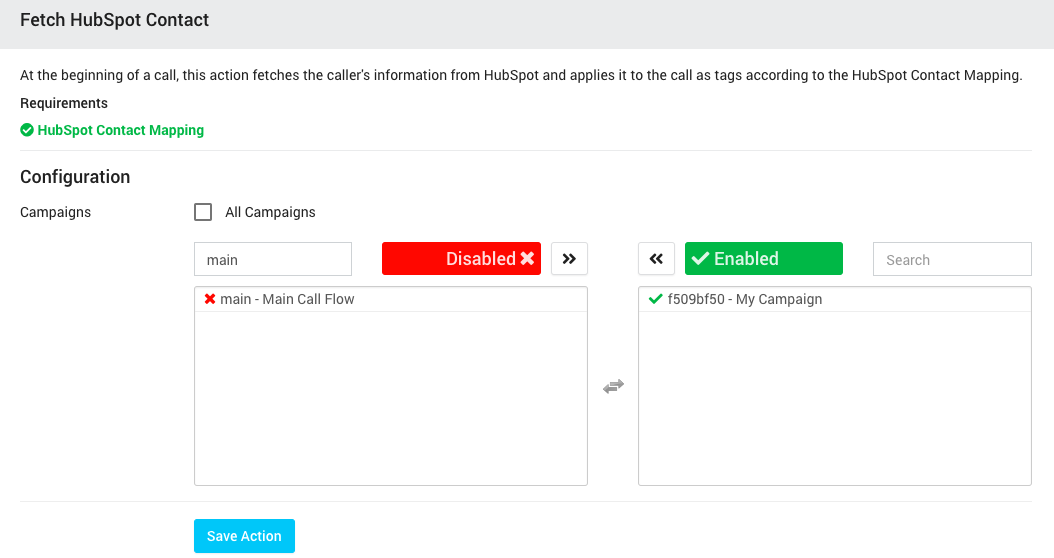Click the green check beside f509bf50
Screen dimensions: 1054x558
pyautogui.click(x=655, y=299)
